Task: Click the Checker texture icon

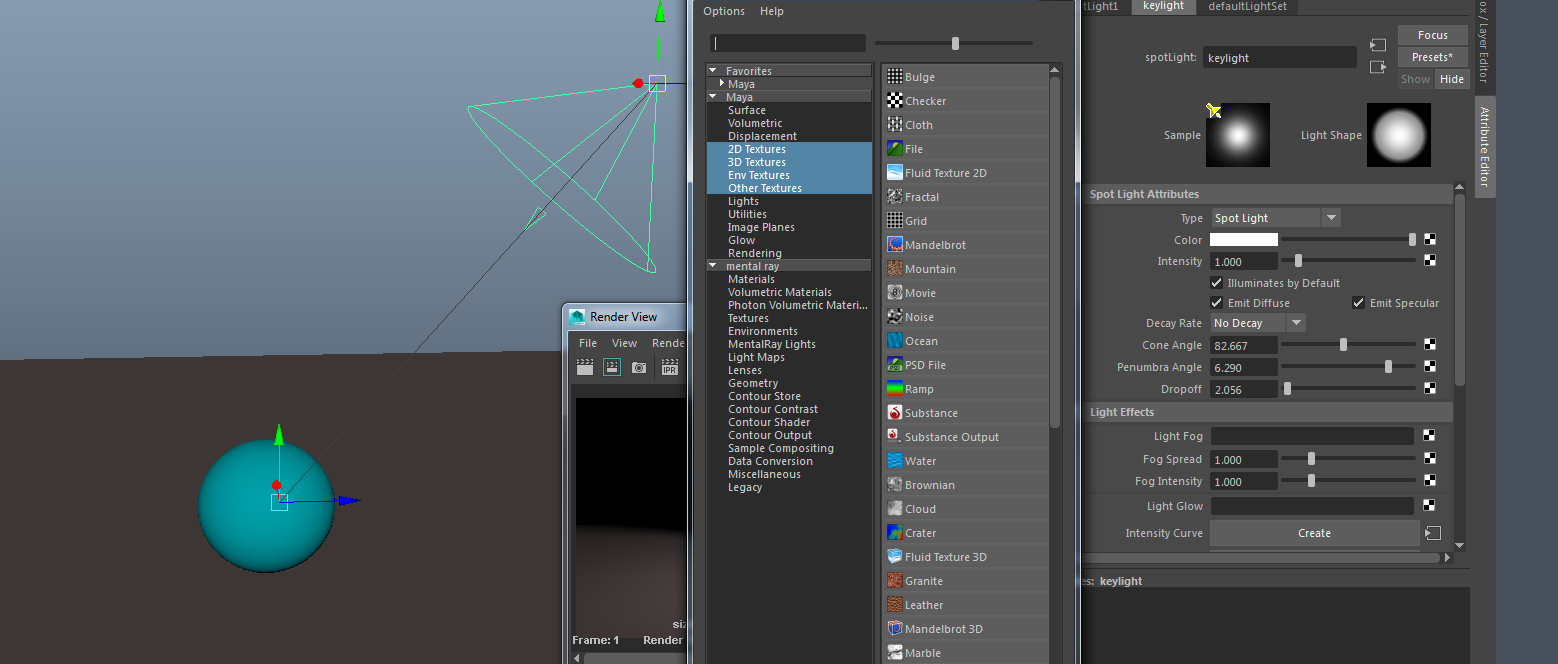Action: click(x=895, y=101)
